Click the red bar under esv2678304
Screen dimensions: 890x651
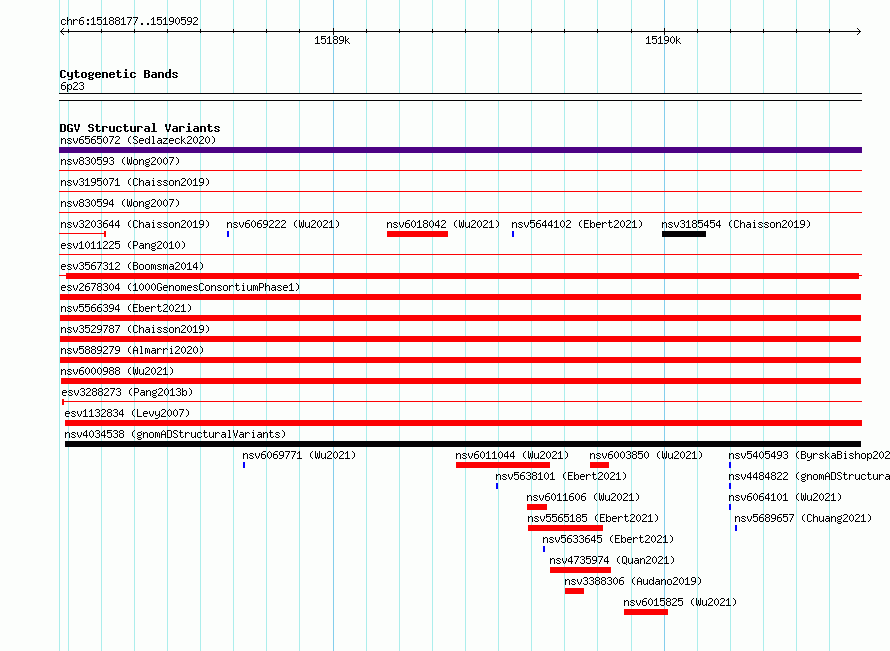[460, 297]
